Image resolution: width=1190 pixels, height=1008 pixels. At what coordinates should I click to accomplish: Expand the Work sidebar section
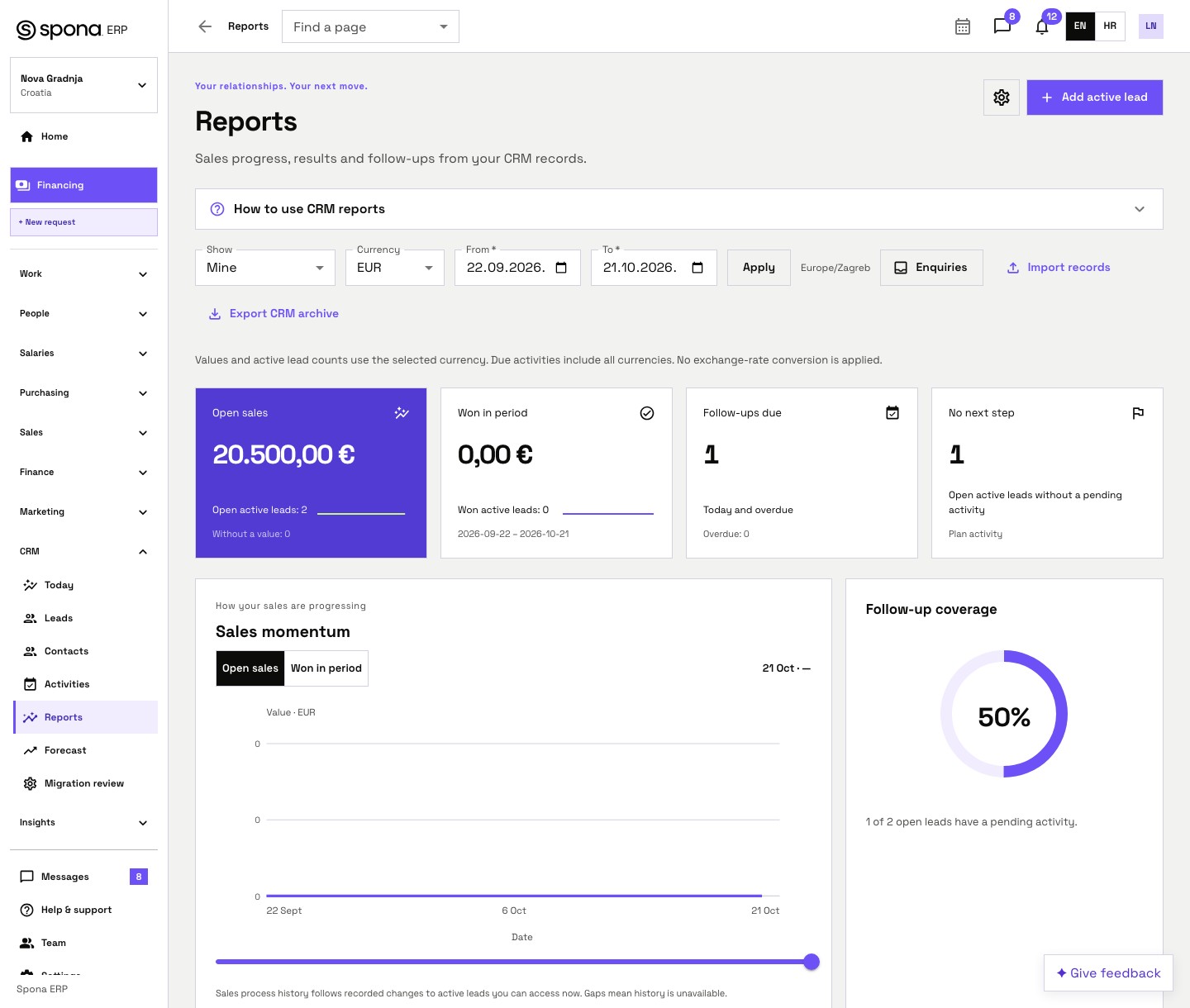tap(83, 273)
